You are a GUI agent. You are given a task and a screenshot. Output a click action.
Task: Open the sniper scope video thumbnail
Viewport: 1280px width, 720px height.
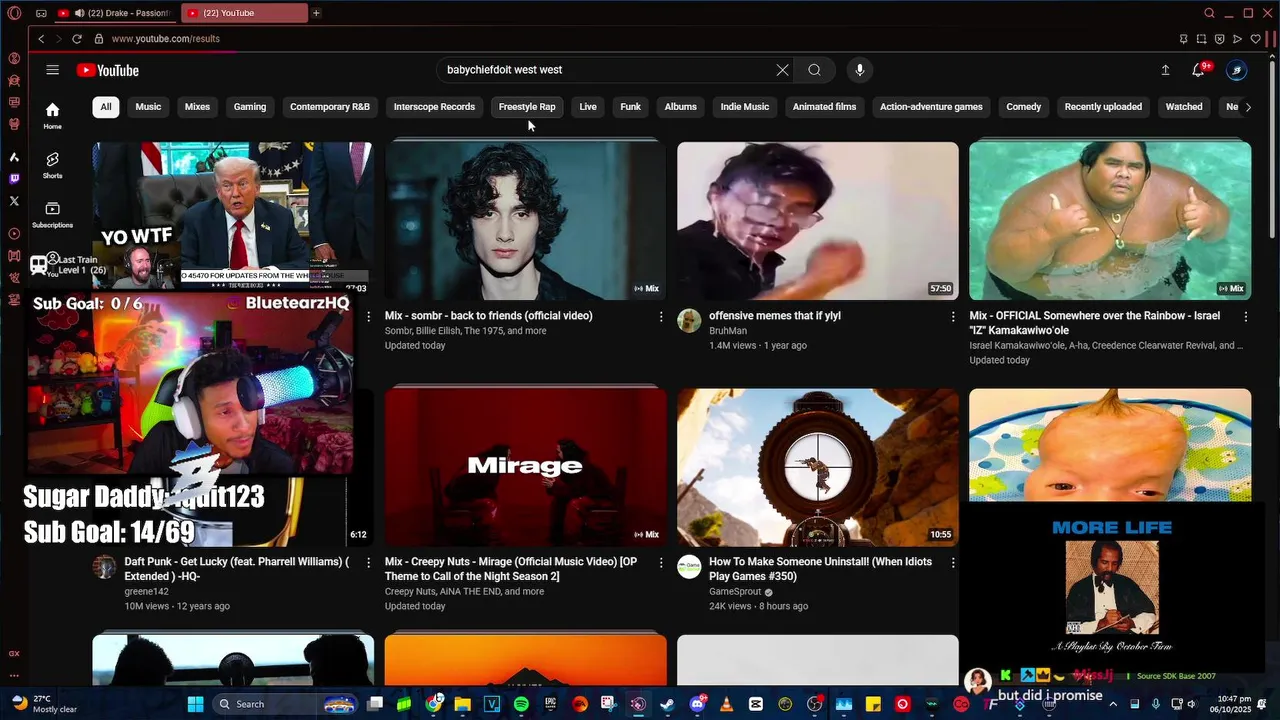point(817,467)
